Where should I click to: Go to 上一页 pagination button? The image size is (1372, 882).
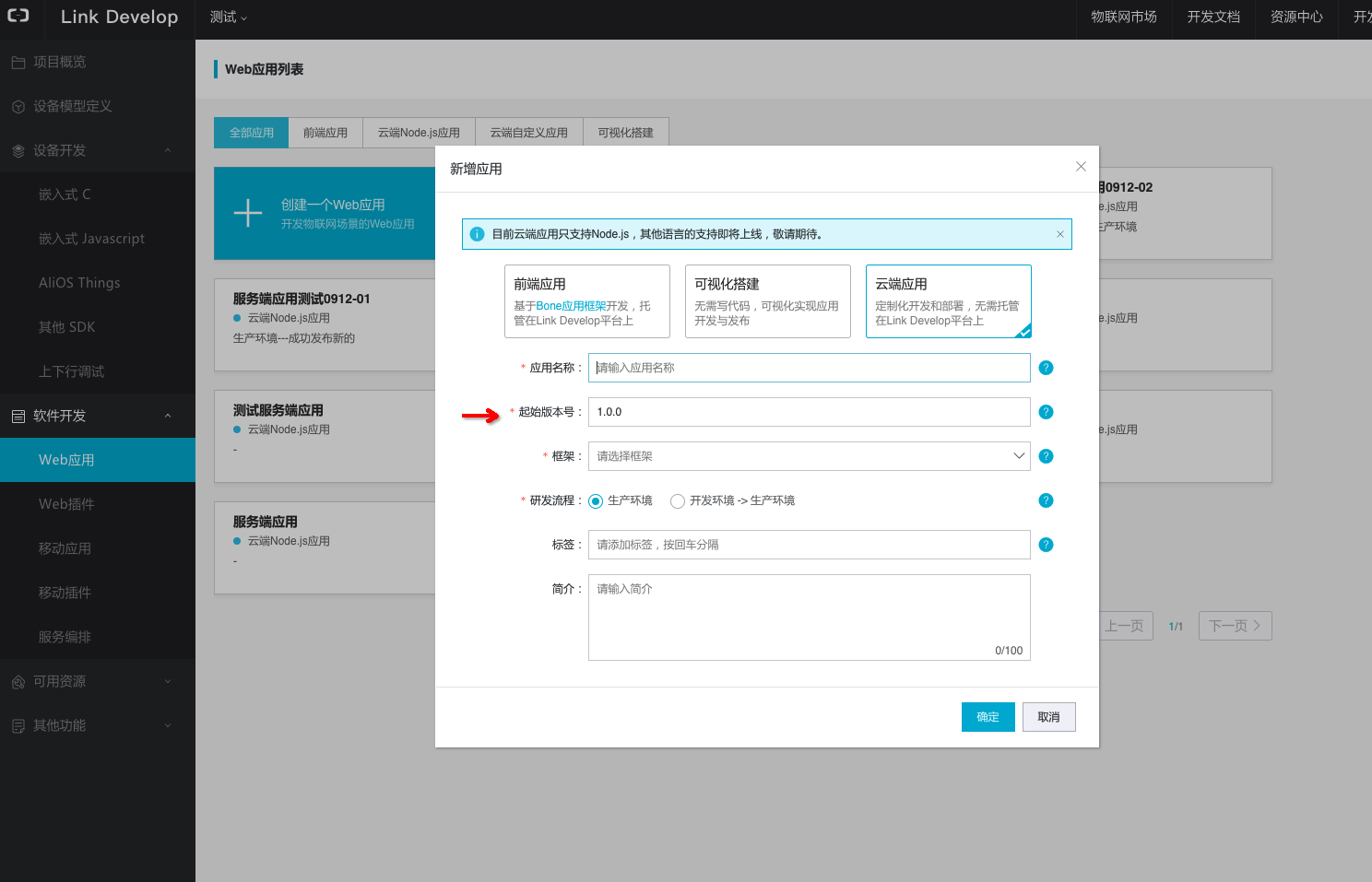pos(1125,626)
